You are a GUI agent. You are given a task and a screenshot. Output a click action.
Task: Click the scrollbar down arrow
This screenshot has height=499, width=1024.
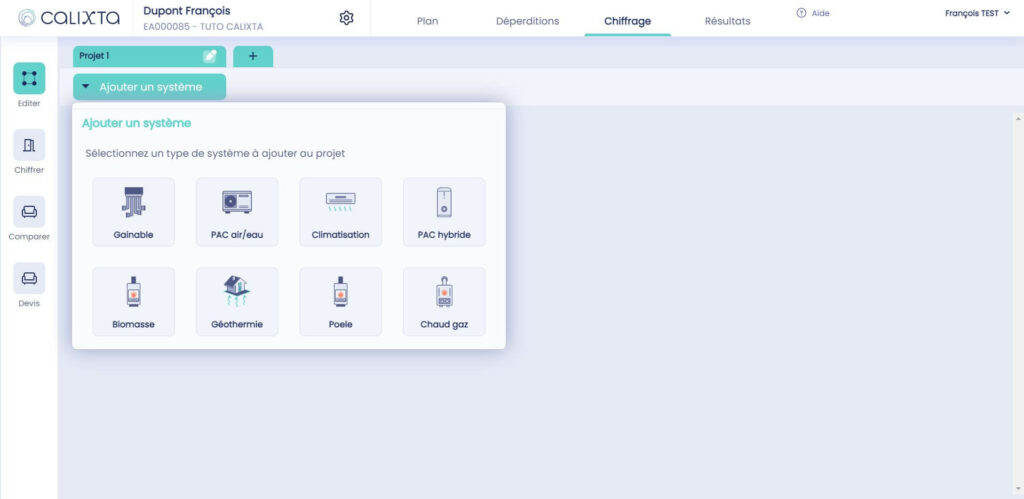(1018, 491)
